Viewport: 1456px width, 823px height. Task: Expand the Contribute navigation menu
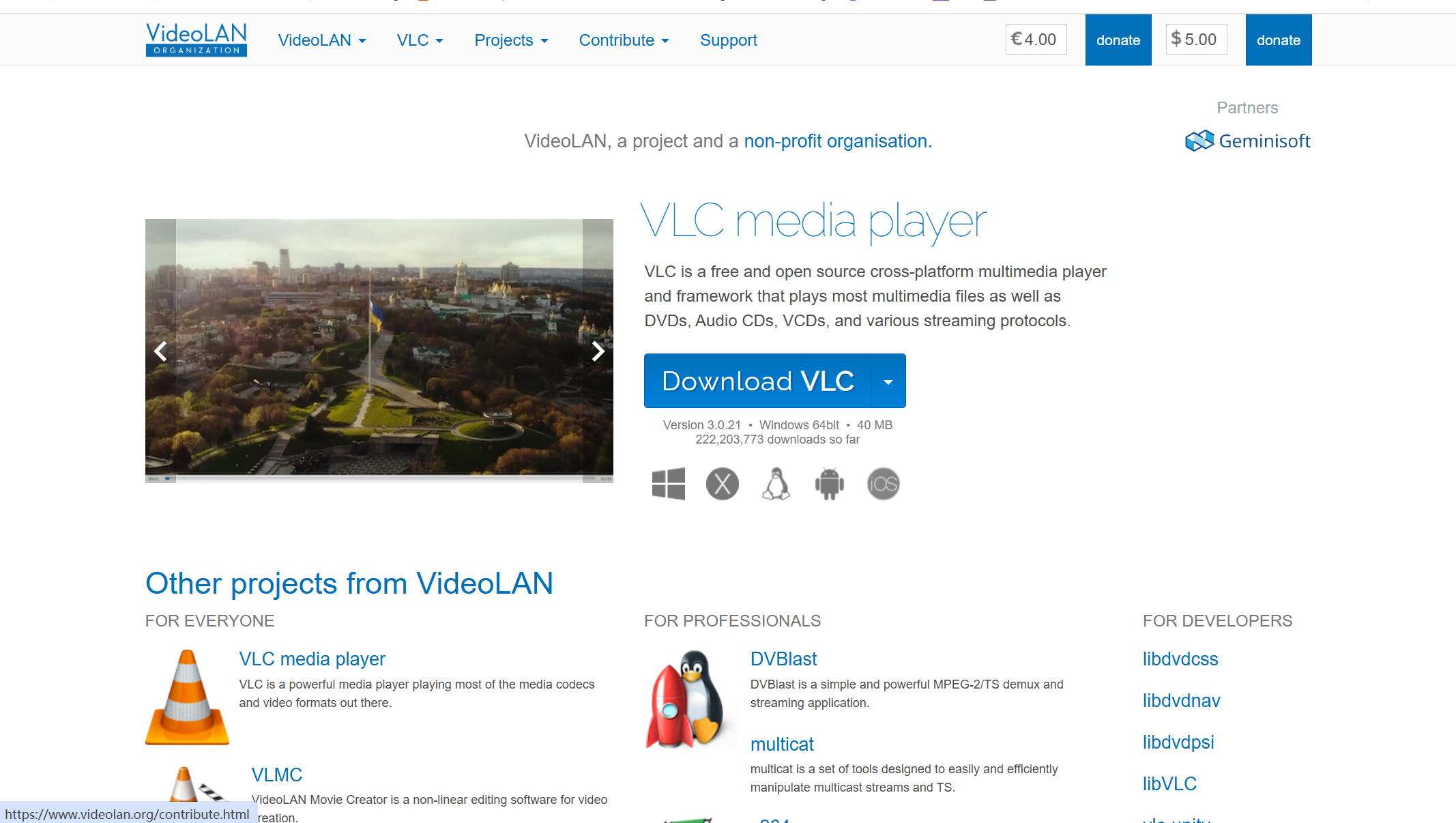(x=624, y=40)
